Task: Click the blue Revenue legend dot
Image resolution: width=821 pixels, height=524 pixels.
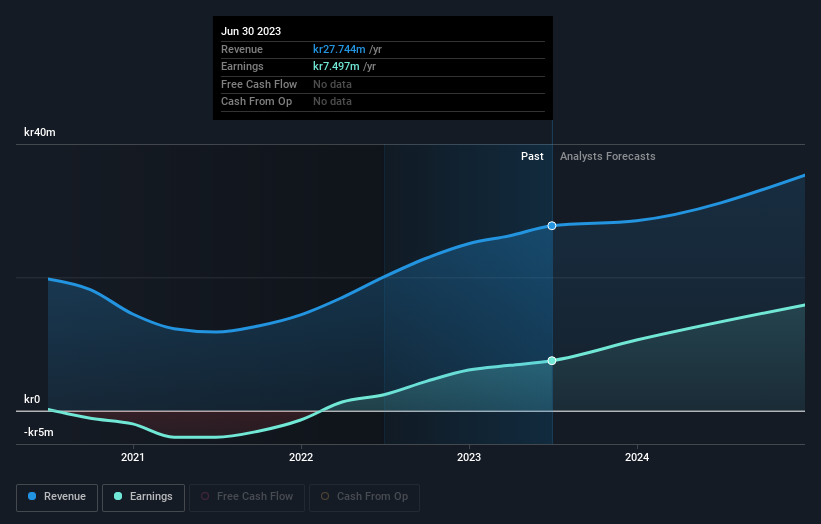Action: (32, 496)
